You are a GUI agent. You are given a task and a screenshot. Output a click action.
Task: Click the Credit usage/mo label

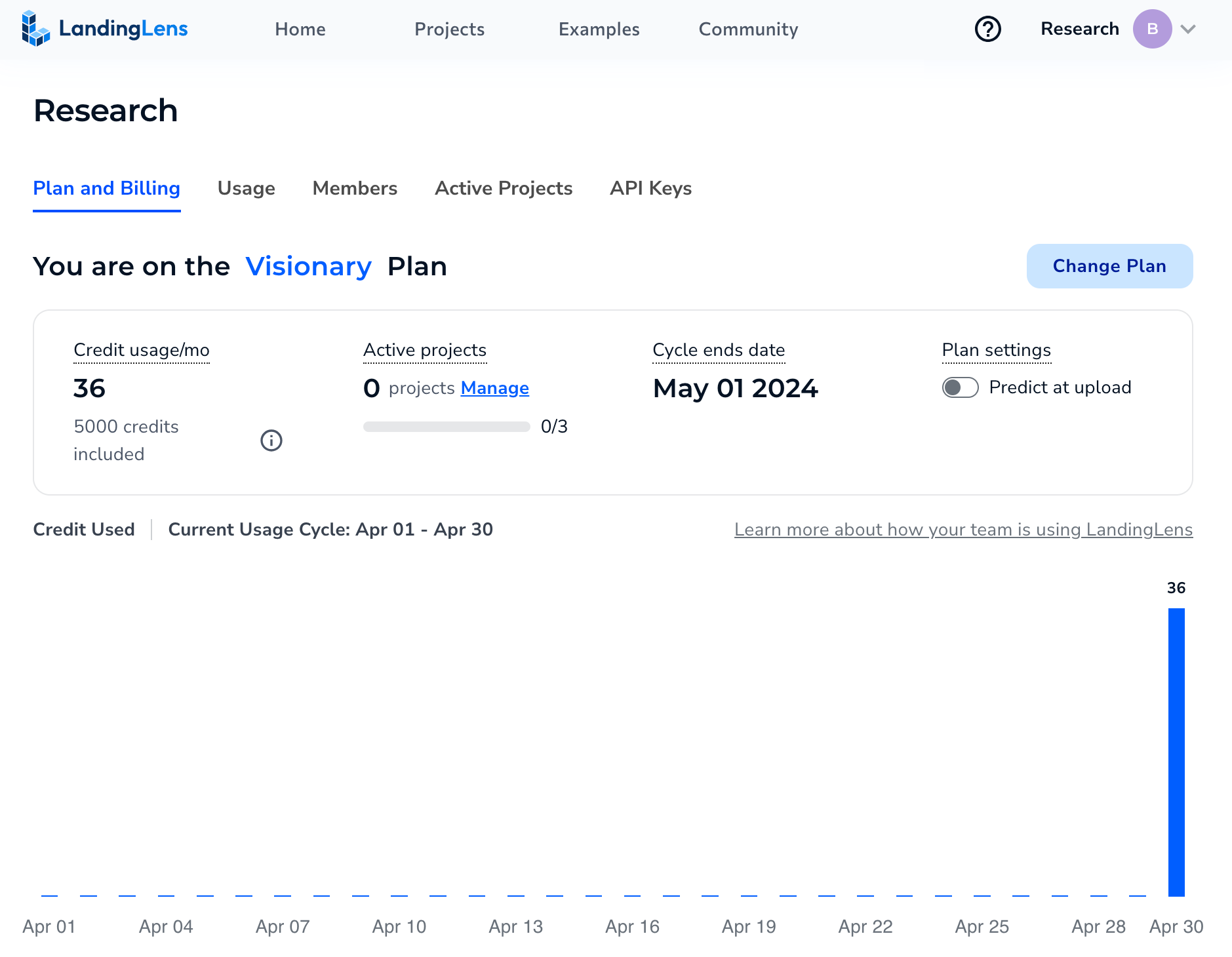click(x=142, y=350)
